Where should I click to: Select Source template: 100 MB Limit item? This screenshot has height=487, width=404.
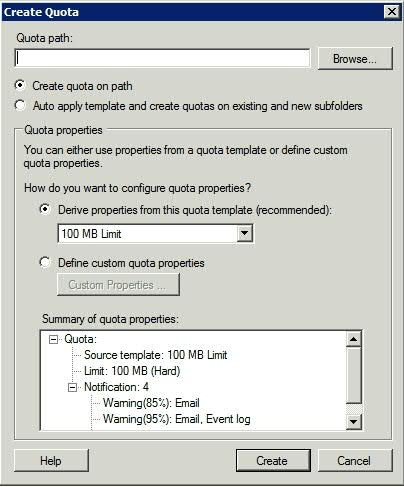click(155, 355)
